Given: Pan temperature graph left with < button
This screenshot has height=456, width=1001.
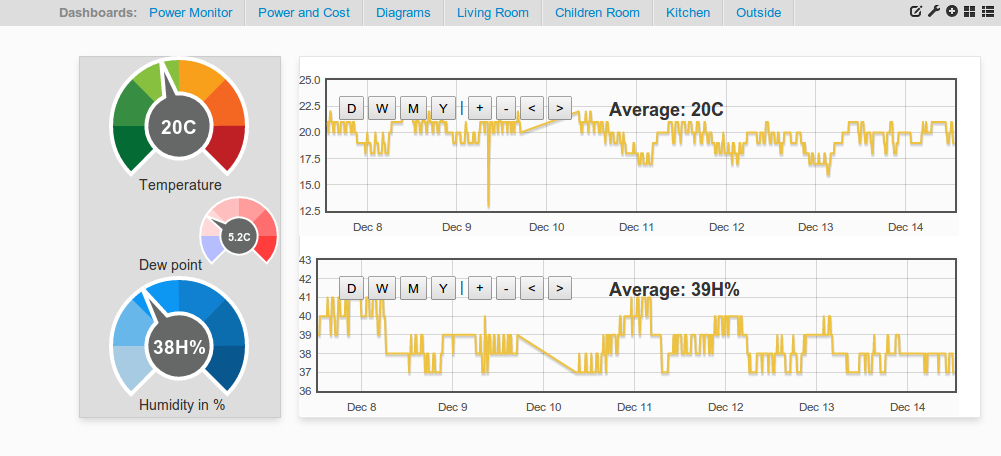Looking at the screenshot, I should [x=531, y=109].
